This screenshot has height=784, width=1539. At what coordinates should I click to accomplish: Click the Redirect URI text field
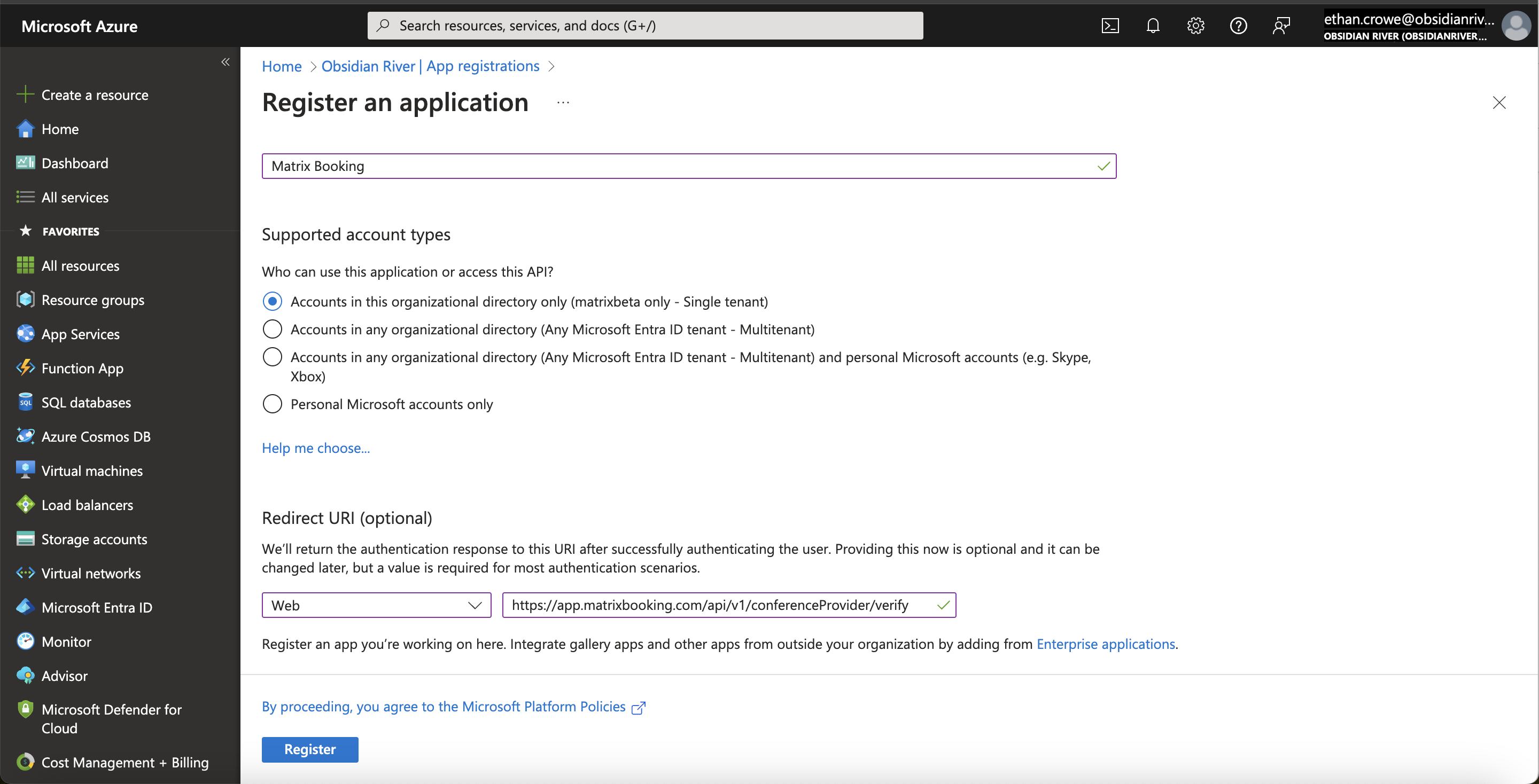[x=717, y=605]
